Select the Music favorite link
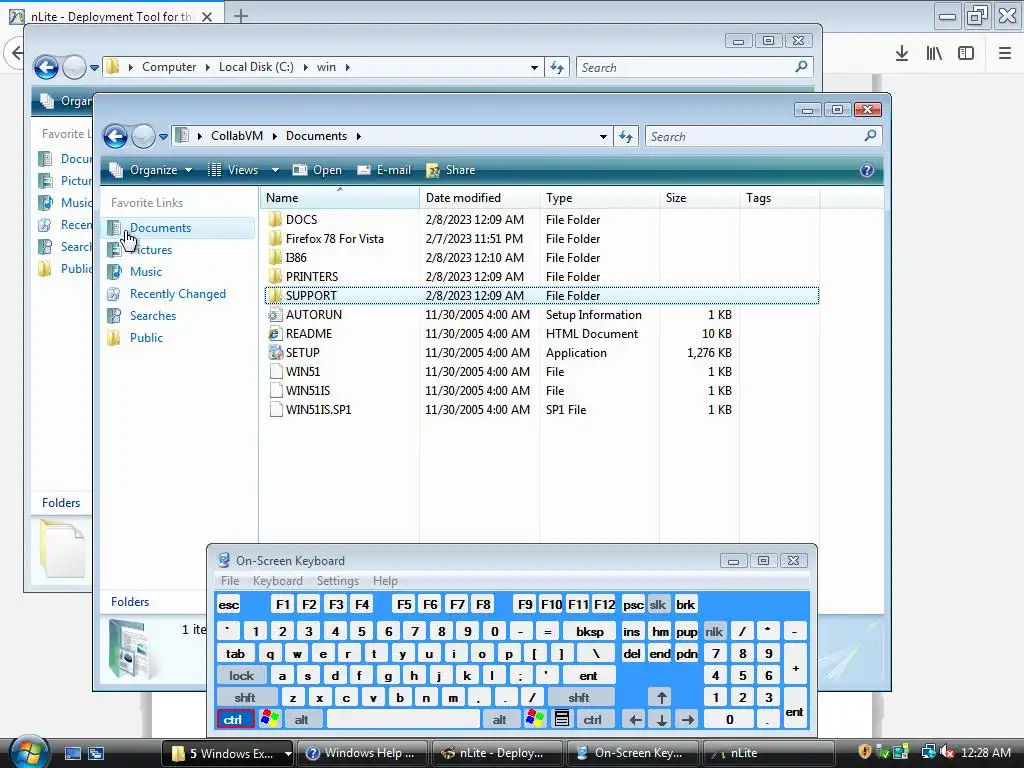This screenshot has width=1024, height=768. click(146, 272)
